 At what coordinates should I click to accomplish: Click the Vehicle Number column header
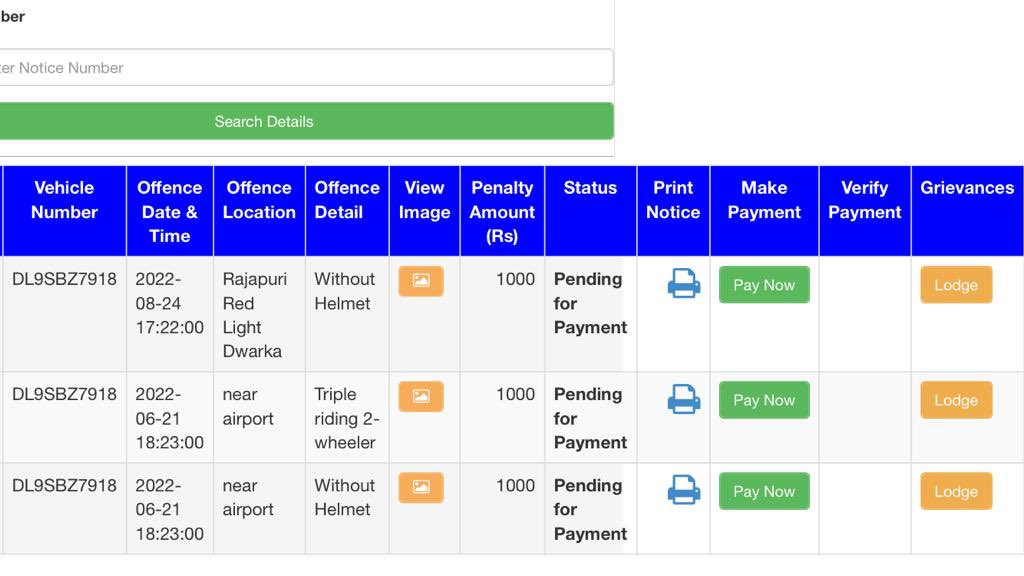(x=64, y=210)
